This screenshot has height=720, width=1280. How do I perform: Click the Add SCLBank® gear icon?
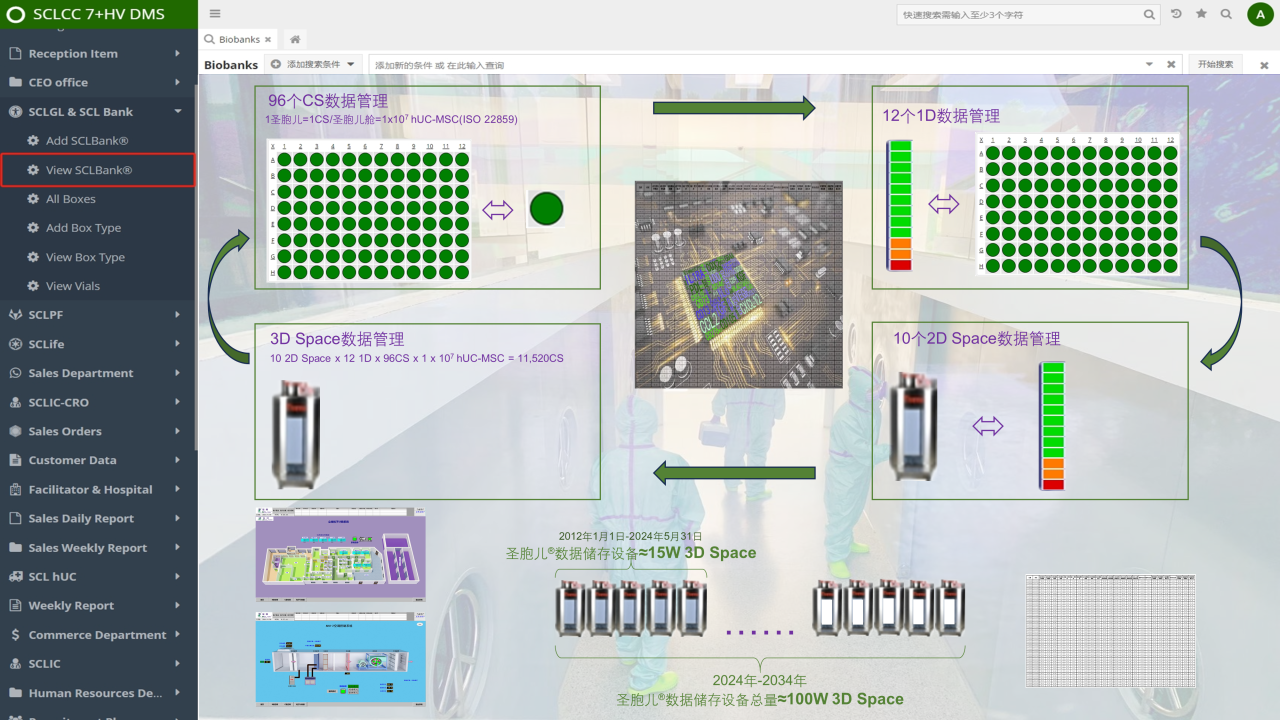tap(33, 141)
